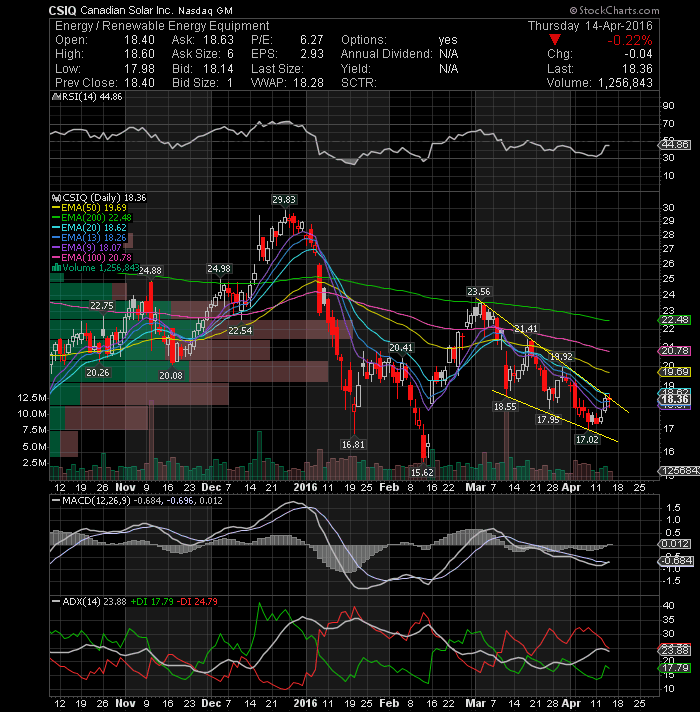The image size is (700, 712).
Task: Click the 22.75 price annotation
Action: (x=101, y=306)
